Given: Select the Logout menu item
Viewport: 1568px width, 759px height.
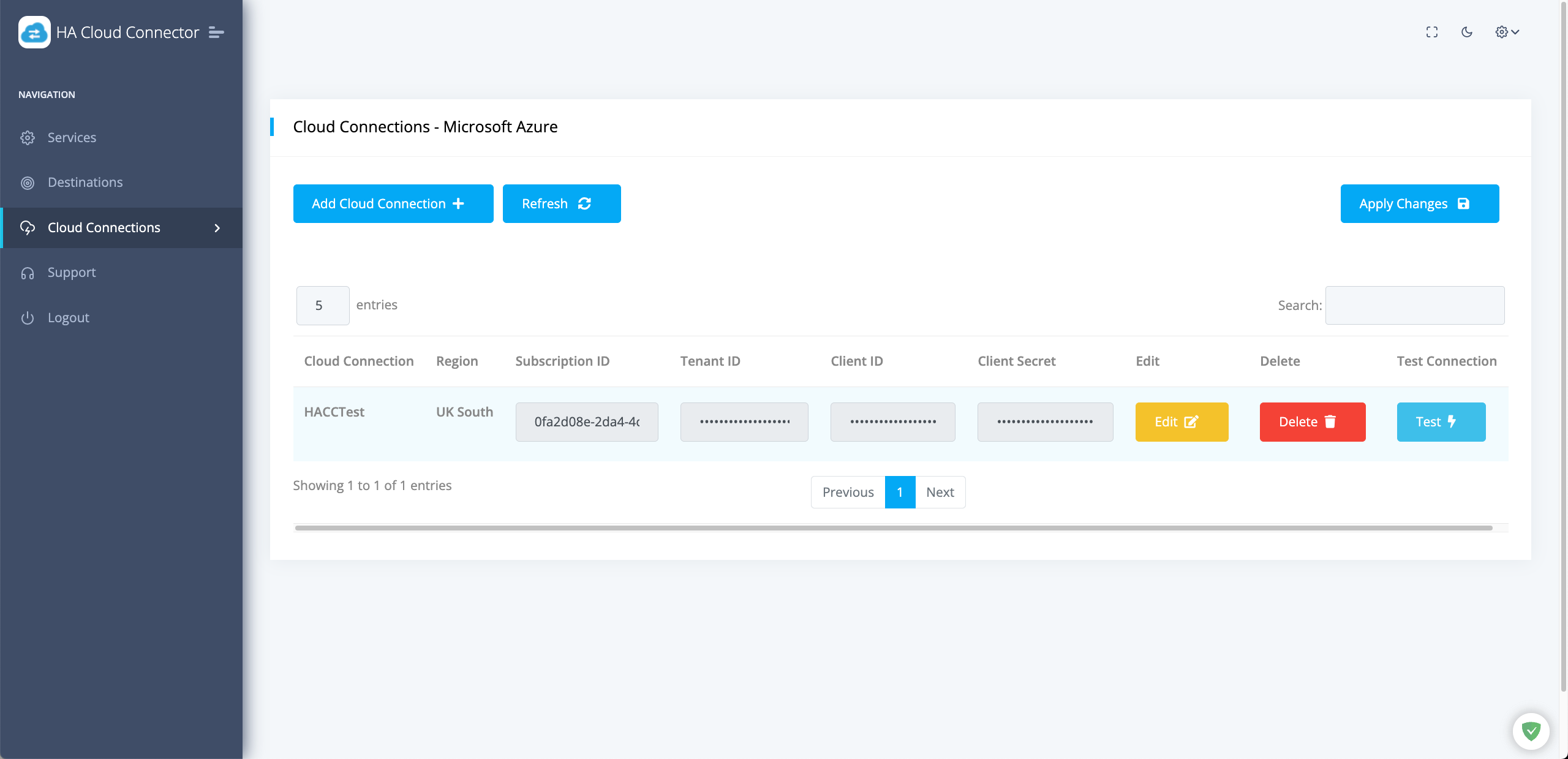Looking at the screenshot, I should pos(121,318).
